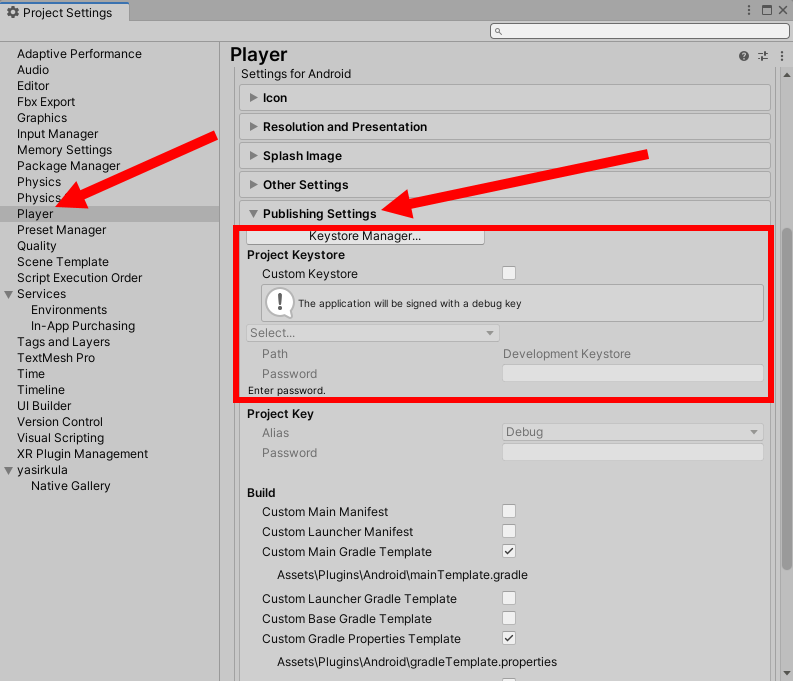Click the scrollbar up arrow
This screenshot has height=681, width=793.
tap(786, 75)
